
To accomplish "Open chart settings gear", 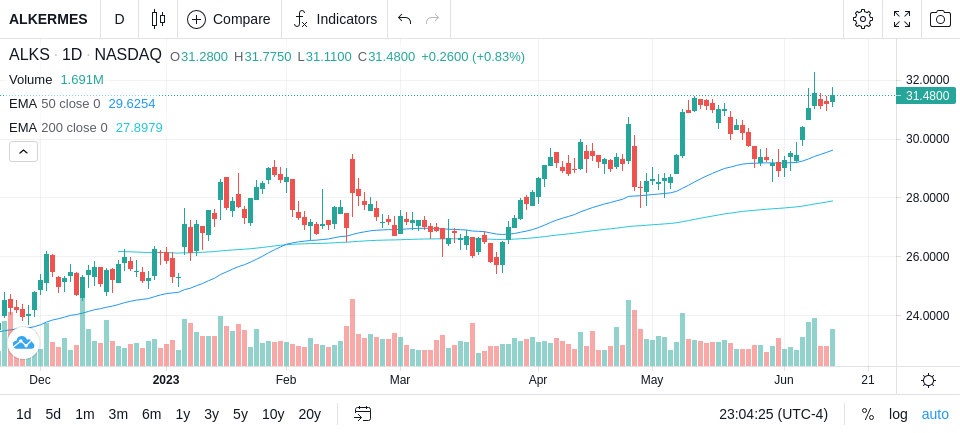I will click(863, 19).
